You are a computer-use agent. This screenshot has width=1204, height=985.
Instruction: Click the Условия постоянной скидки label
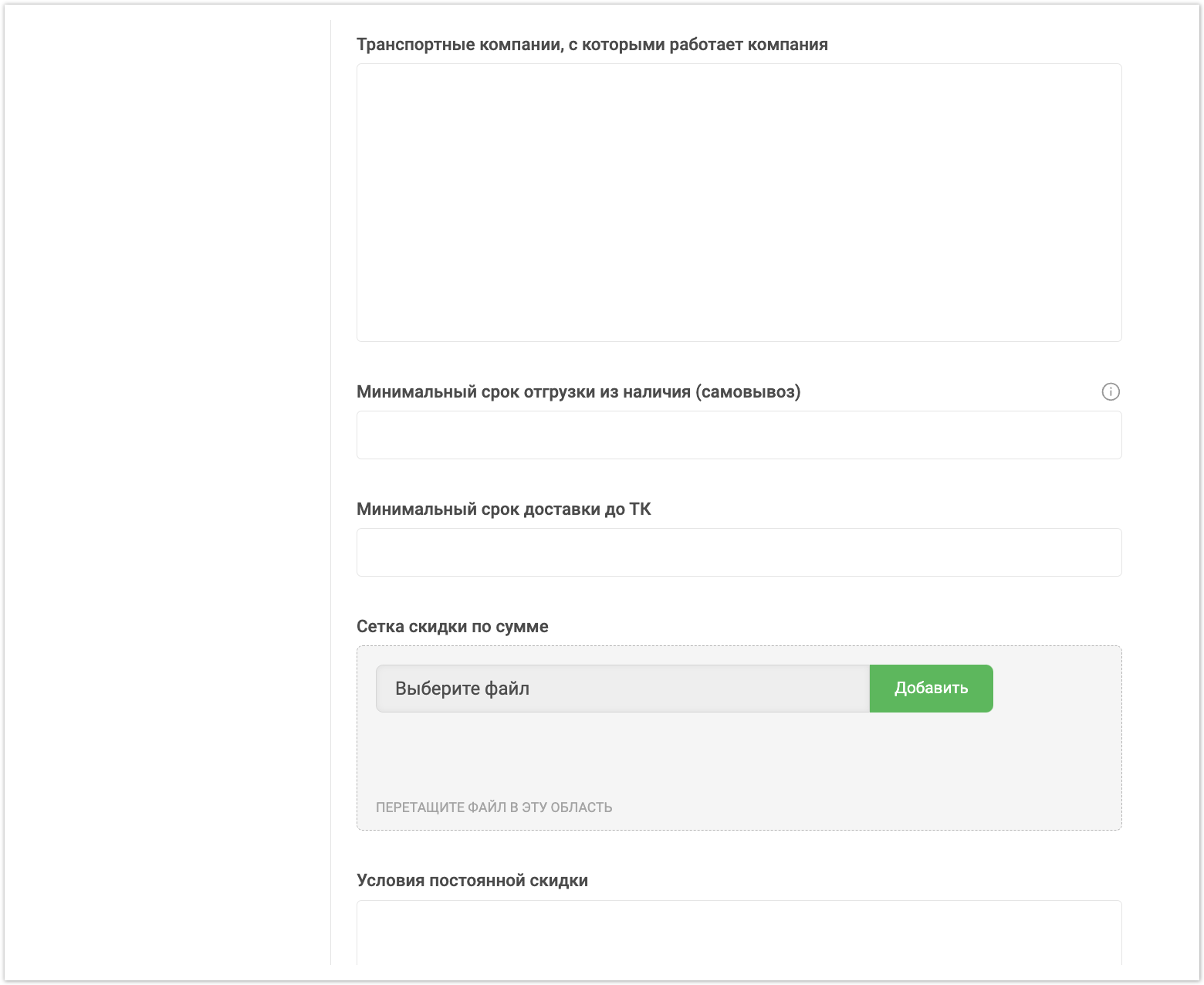[472, 881]
